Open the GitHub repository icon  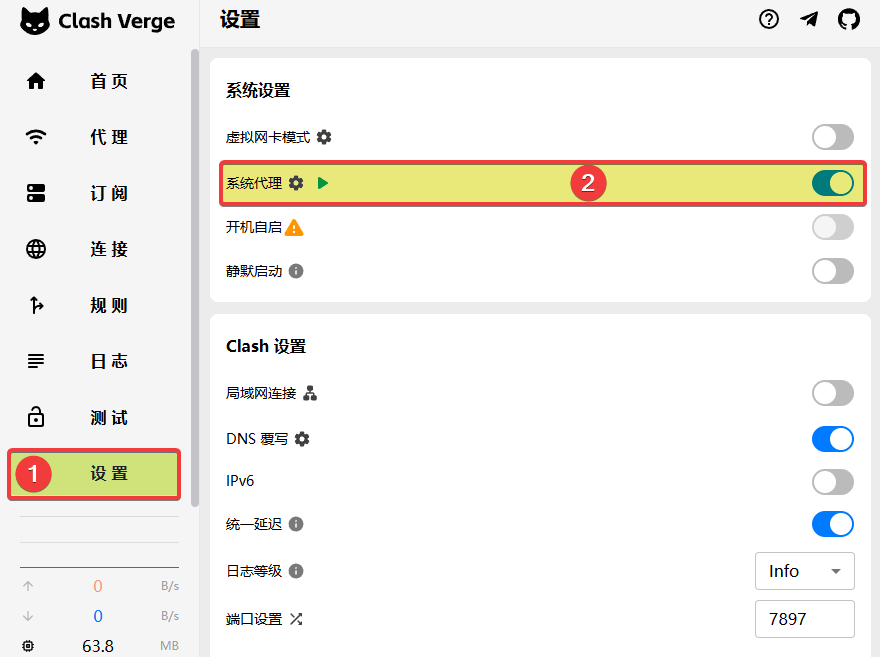[x=849, y=20]
